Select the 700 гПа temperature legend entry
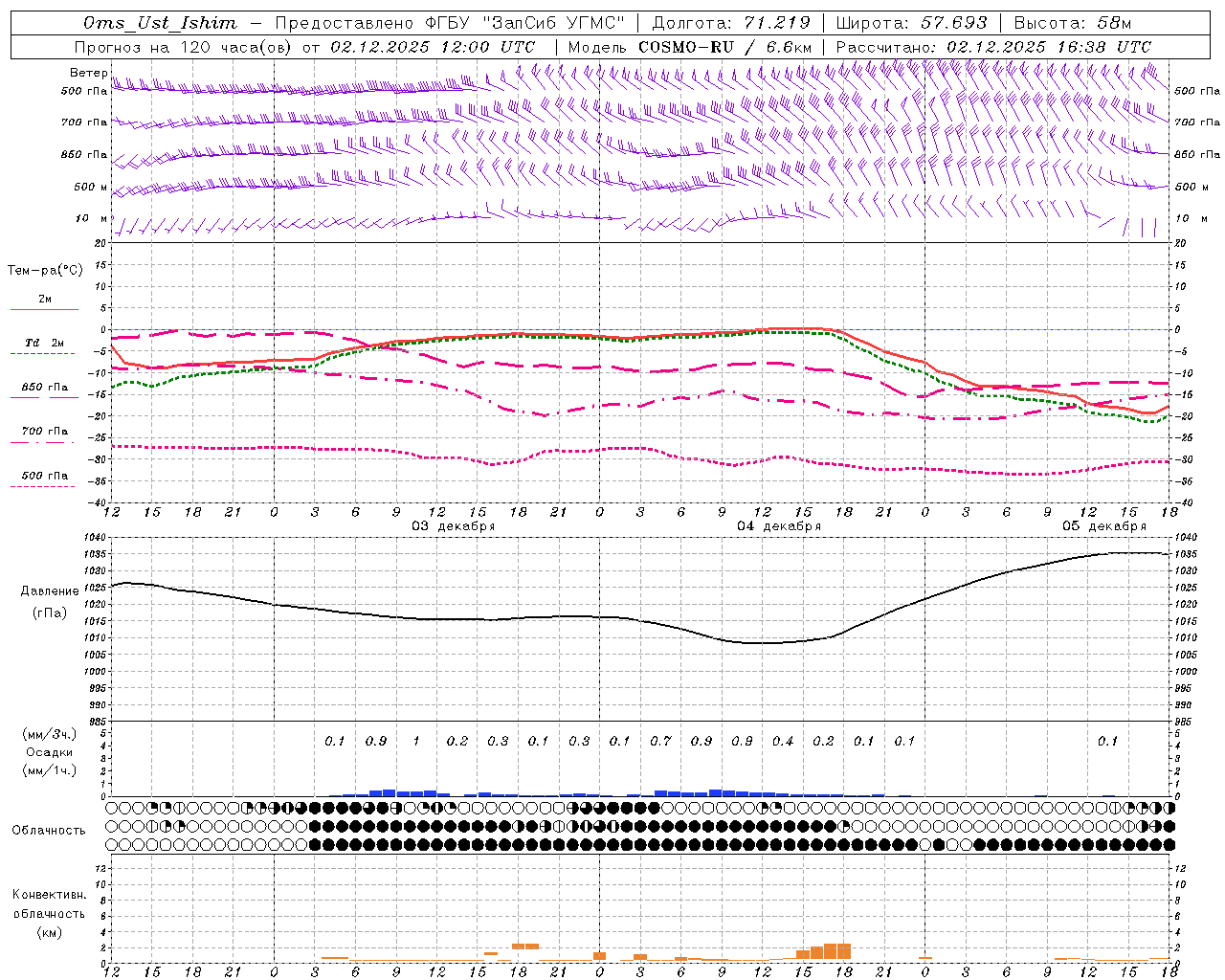Image resolution: width=1225 pixels, height=980 pixels. pyautogui.click(x=45, y=432)
